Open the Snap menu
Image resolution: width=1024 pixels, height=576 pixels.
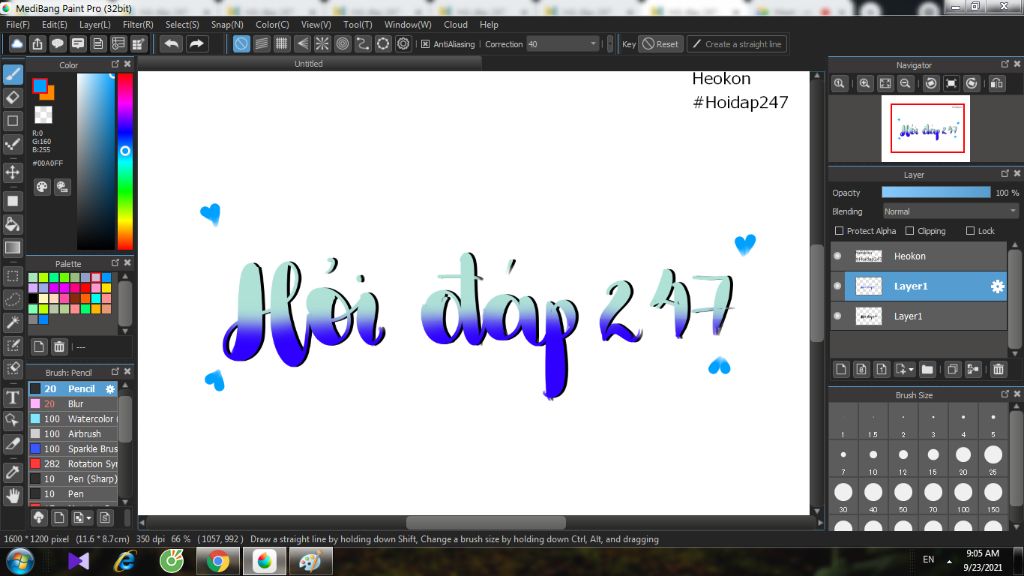coord(227,24)
